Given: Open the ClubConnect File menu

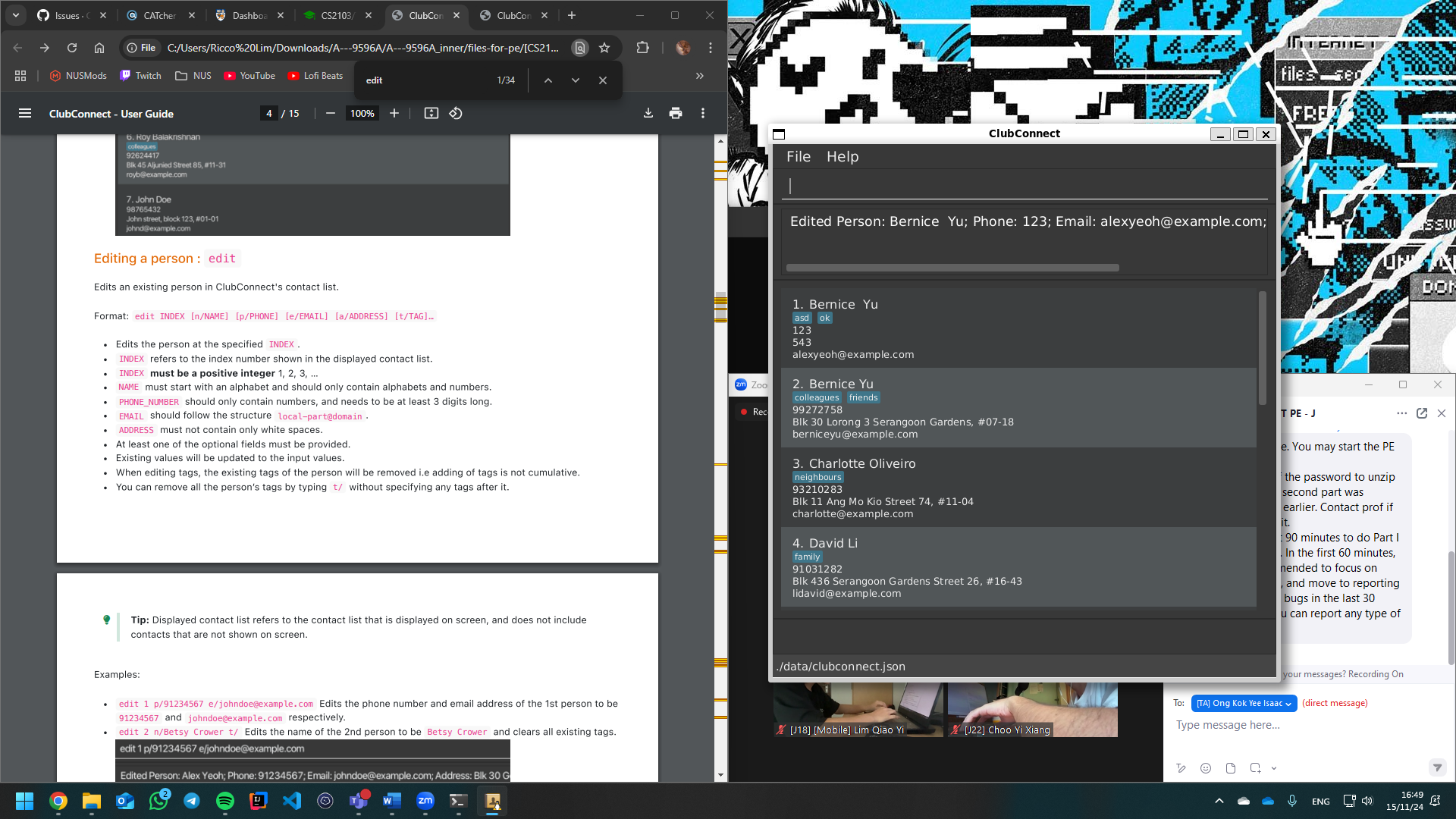Looking at the screenshot, I should [x=798, y=156].
